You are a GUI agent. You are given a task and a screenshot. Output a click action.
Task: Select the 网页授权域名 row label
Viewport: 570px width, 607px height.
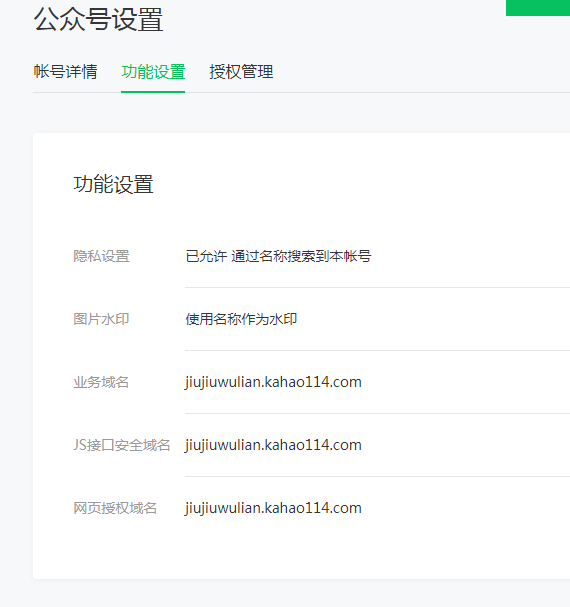[115, 508]
